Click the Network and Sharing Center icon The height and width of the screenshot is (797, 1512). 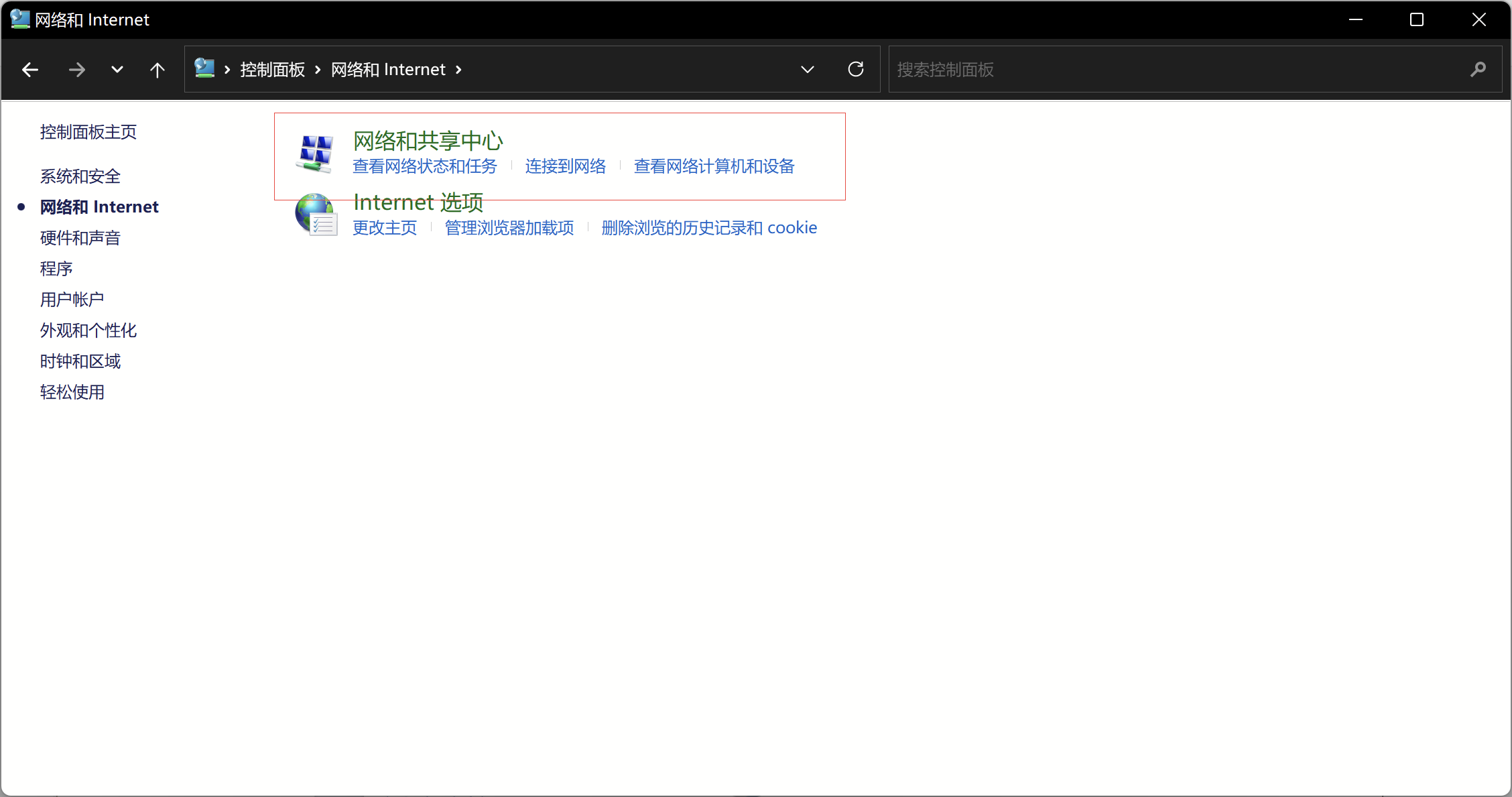(x=315, y=154)
